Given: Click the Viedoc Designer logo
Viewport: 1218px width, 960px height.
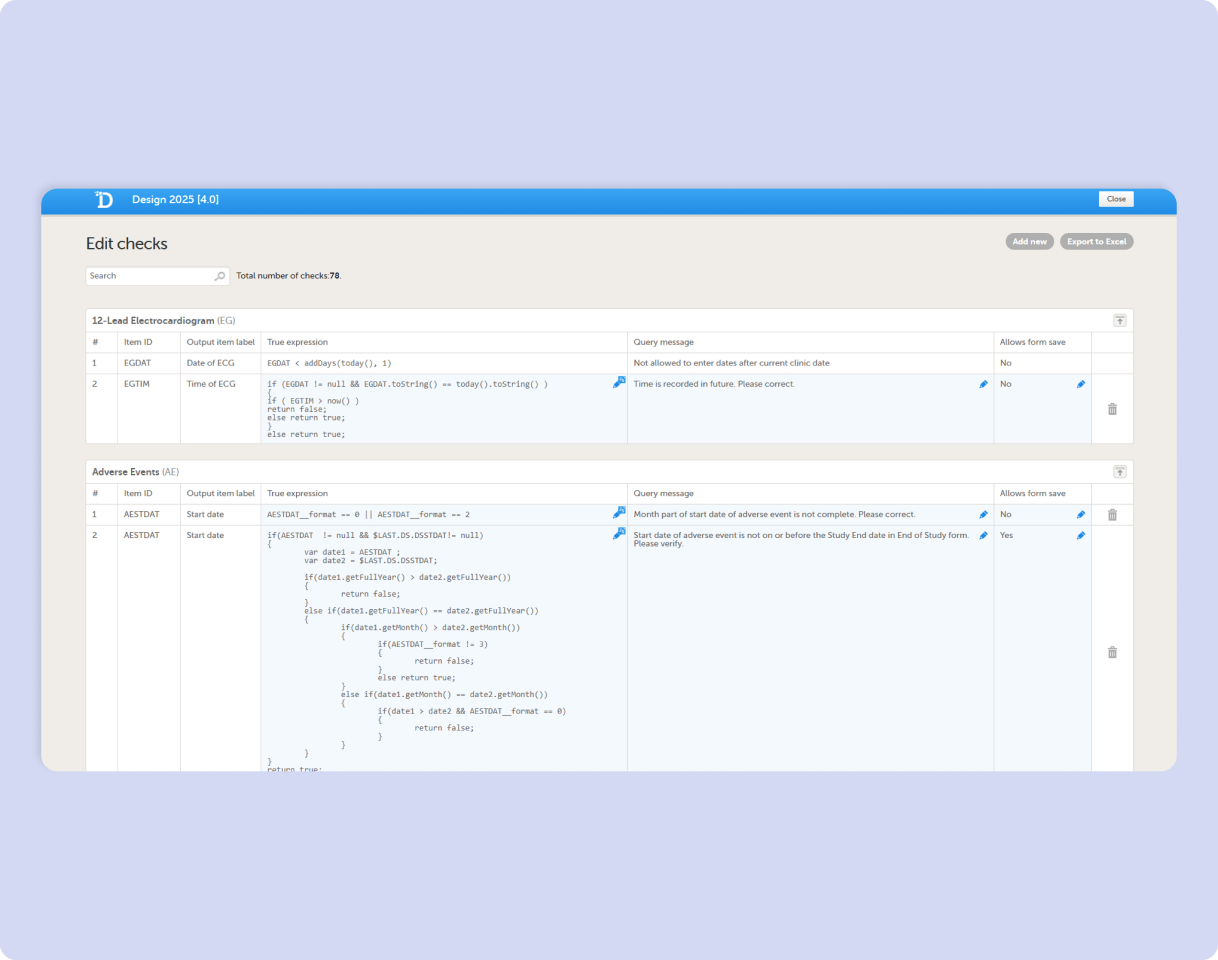Looking at the screenshot, I should tap(104, 200).
